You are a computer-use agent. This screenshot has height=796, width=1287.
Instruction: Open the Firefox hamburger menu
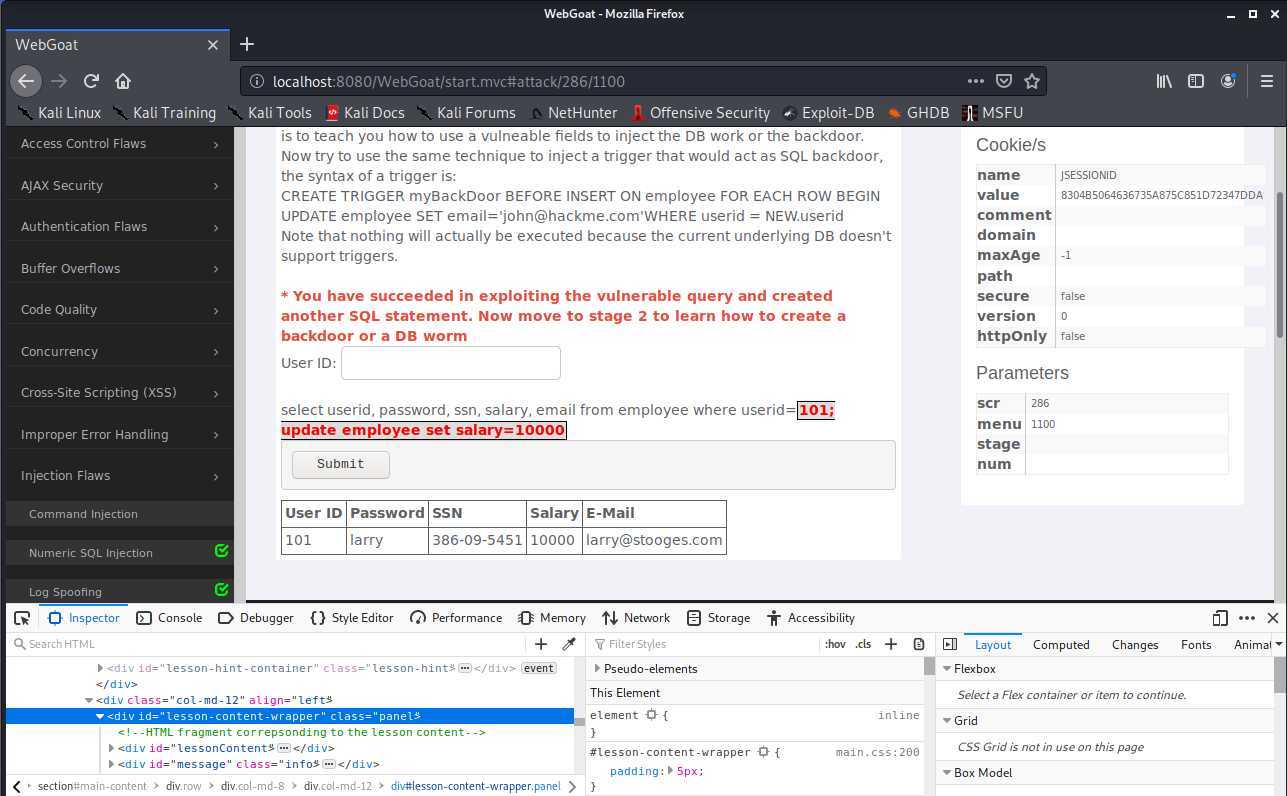point(1267,81)
